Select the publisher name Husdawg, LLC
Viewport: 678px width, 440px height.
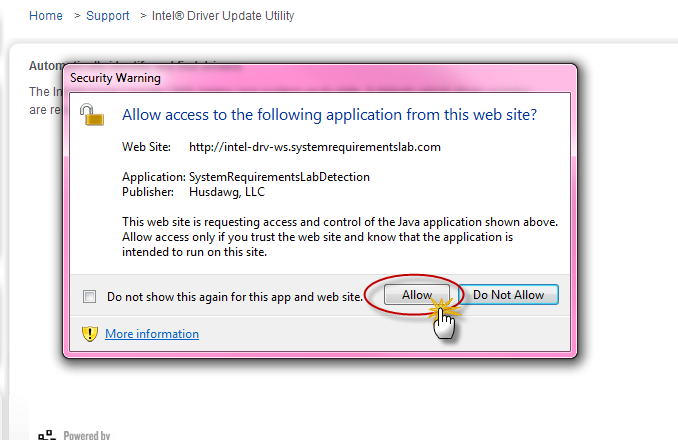click(227, 192)
